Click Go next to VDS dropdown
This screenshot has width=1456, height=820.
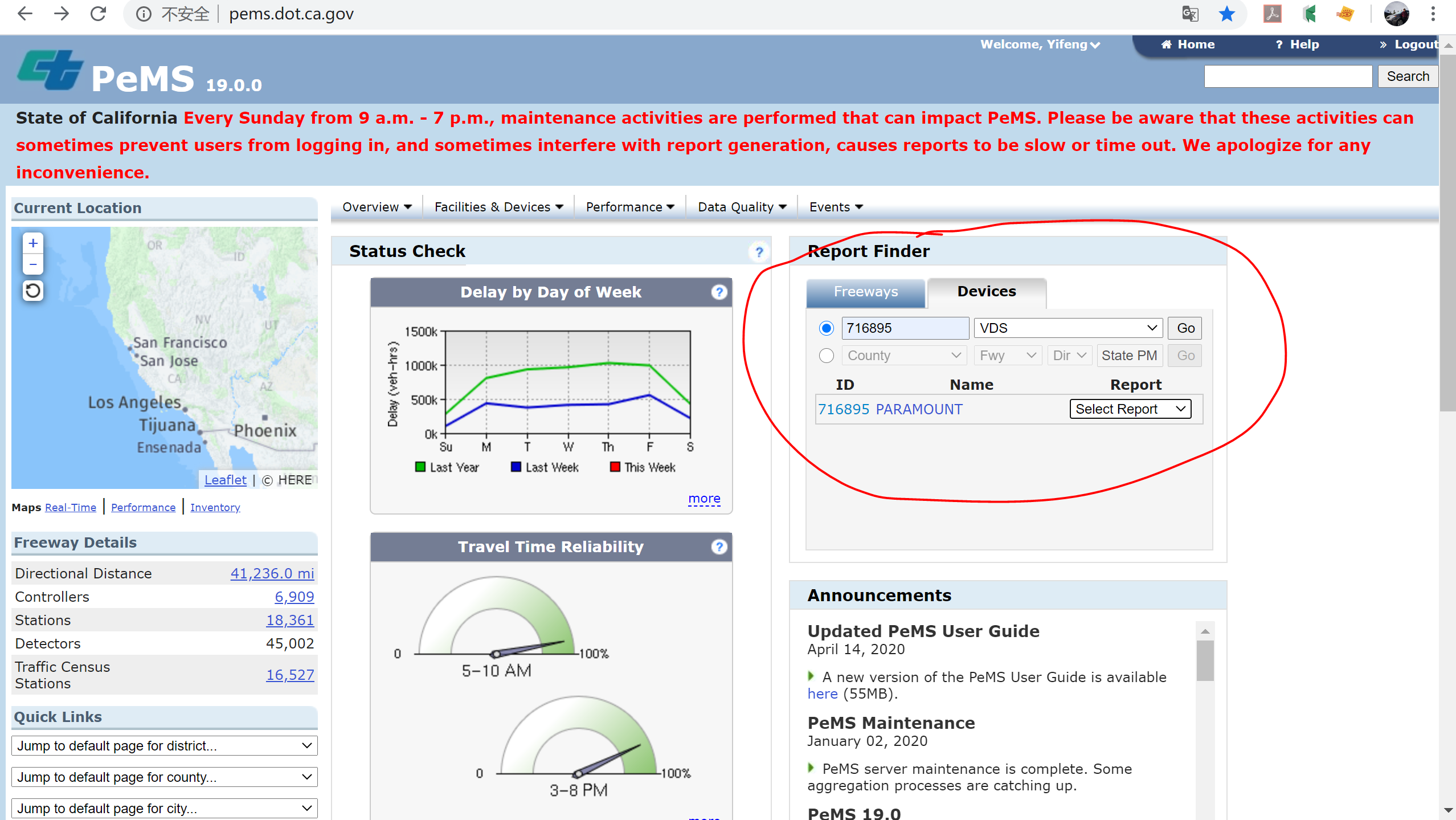(x=1185, y=328)
